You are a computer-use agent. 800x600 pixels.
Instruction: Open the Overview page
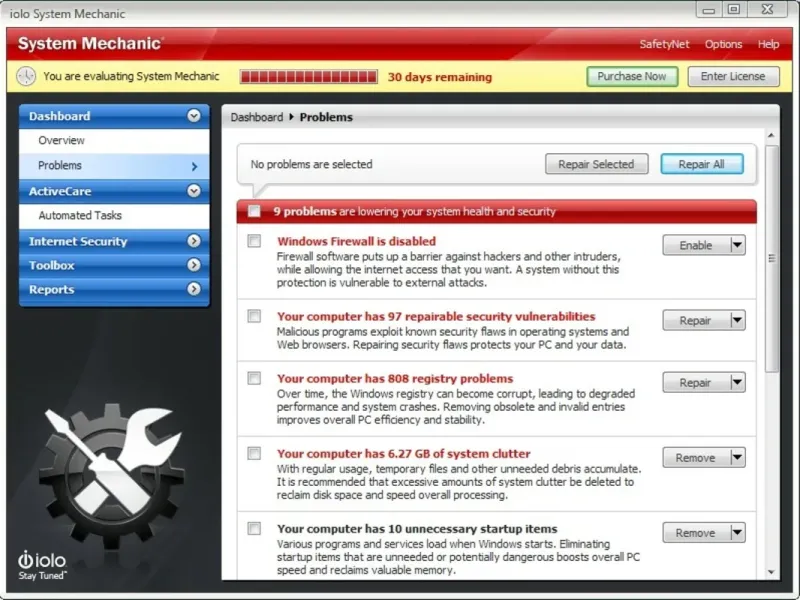[x=114, y=140]
